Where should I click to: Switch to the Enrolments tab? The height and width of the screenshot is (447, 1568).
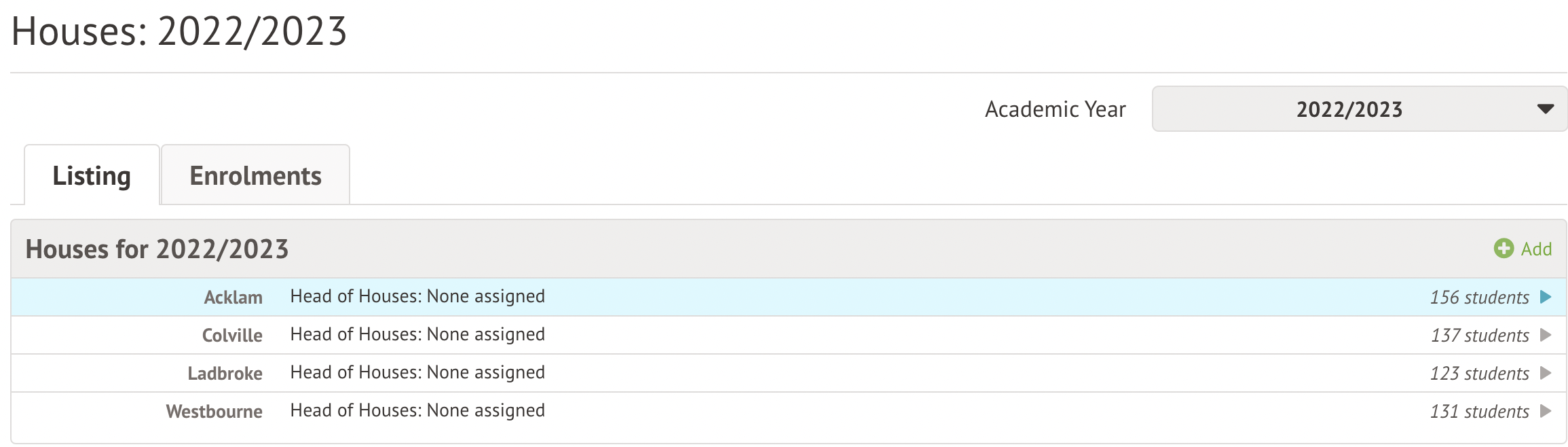click(x=255, y=176)
